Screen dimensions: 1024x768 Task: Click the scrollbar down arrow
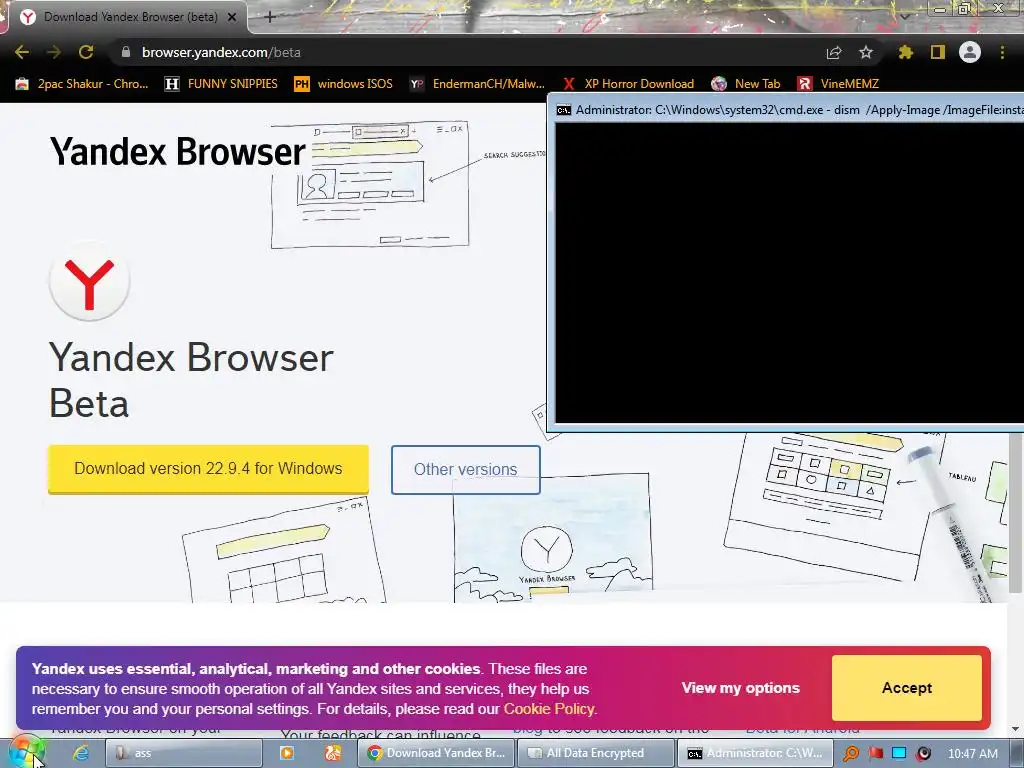pyautogui.click(x=1016, y=728)
